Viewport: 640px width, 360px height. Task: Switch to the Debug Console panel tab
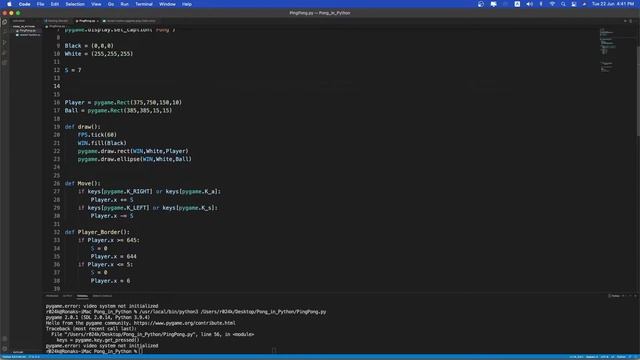pos(102,296)
